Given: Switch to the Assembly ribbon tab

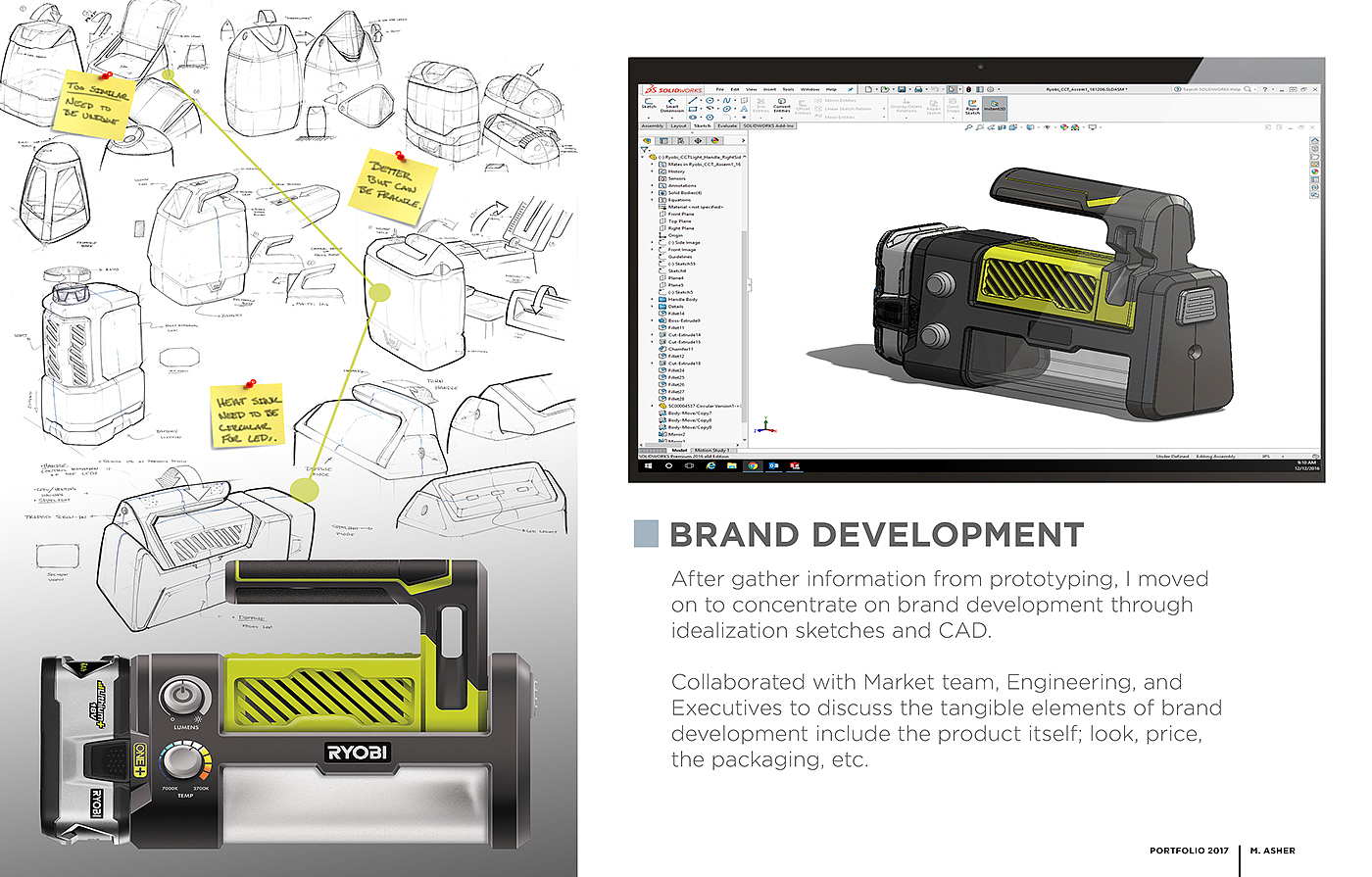Looking at the screenshot, I should click(x=653, y=126).
